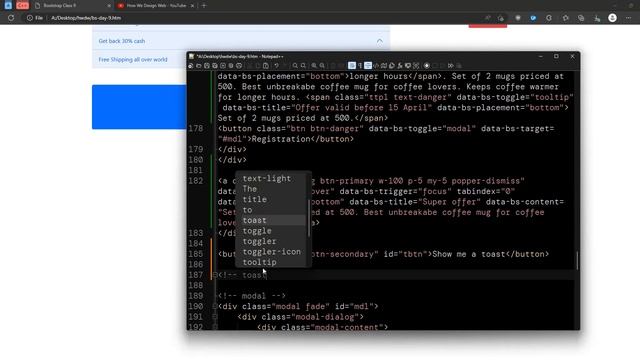Print the document from Notepad++ toolbar
The height and width of the screenshot is (360, 640).
pyautogui.click(x=239, y=66)
